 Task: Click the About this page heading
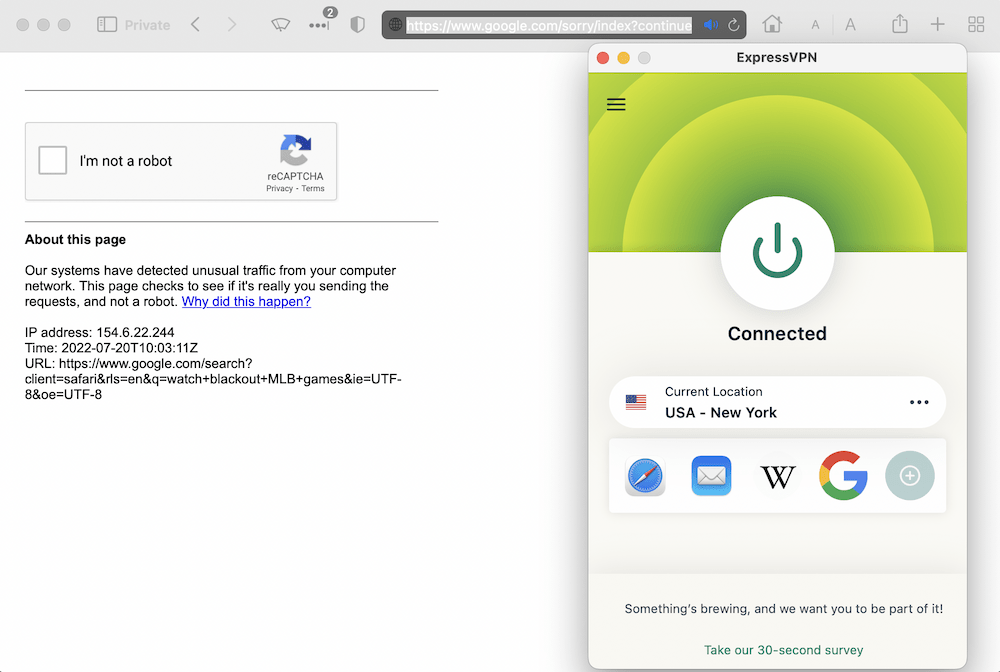(x=75, y=240)
